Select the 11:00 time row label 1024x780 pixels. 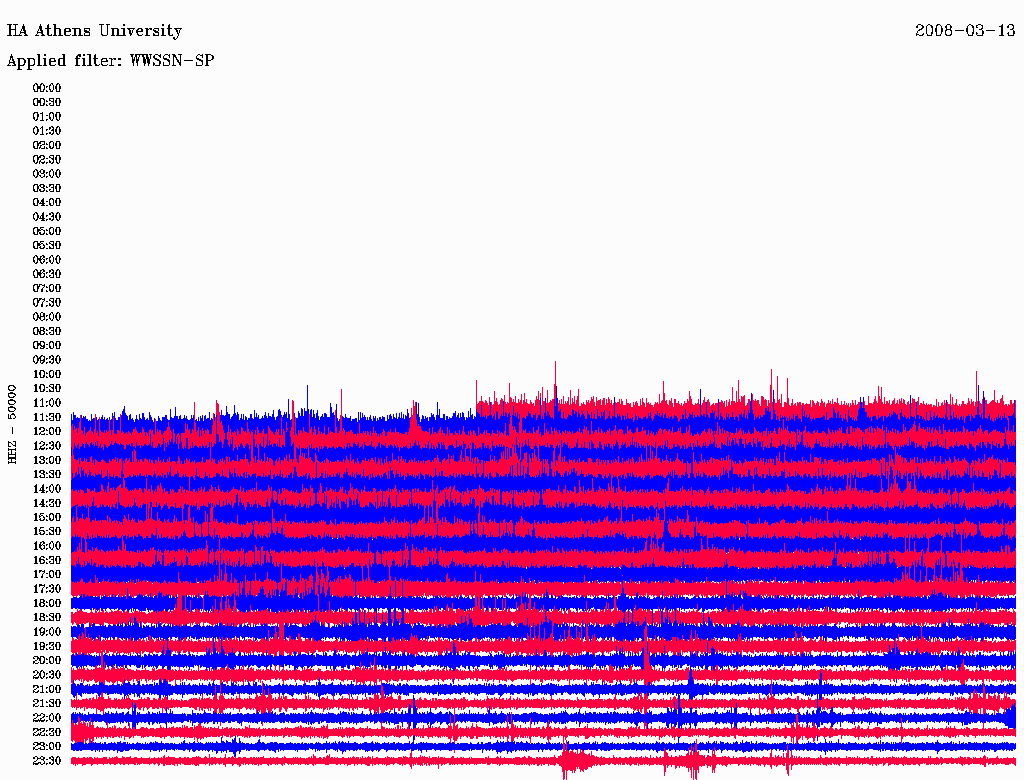pos(47,403)
